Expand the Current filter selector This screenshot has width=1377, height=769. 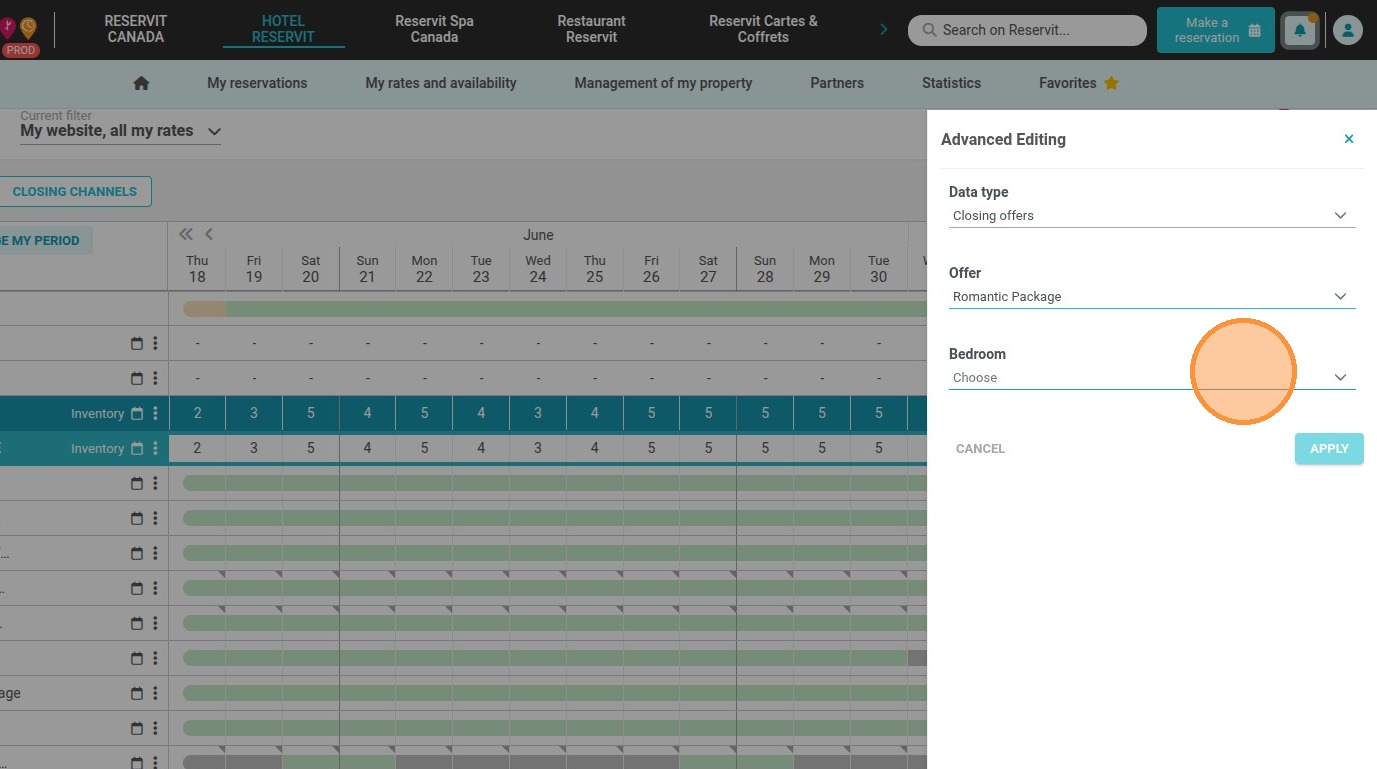120,131
